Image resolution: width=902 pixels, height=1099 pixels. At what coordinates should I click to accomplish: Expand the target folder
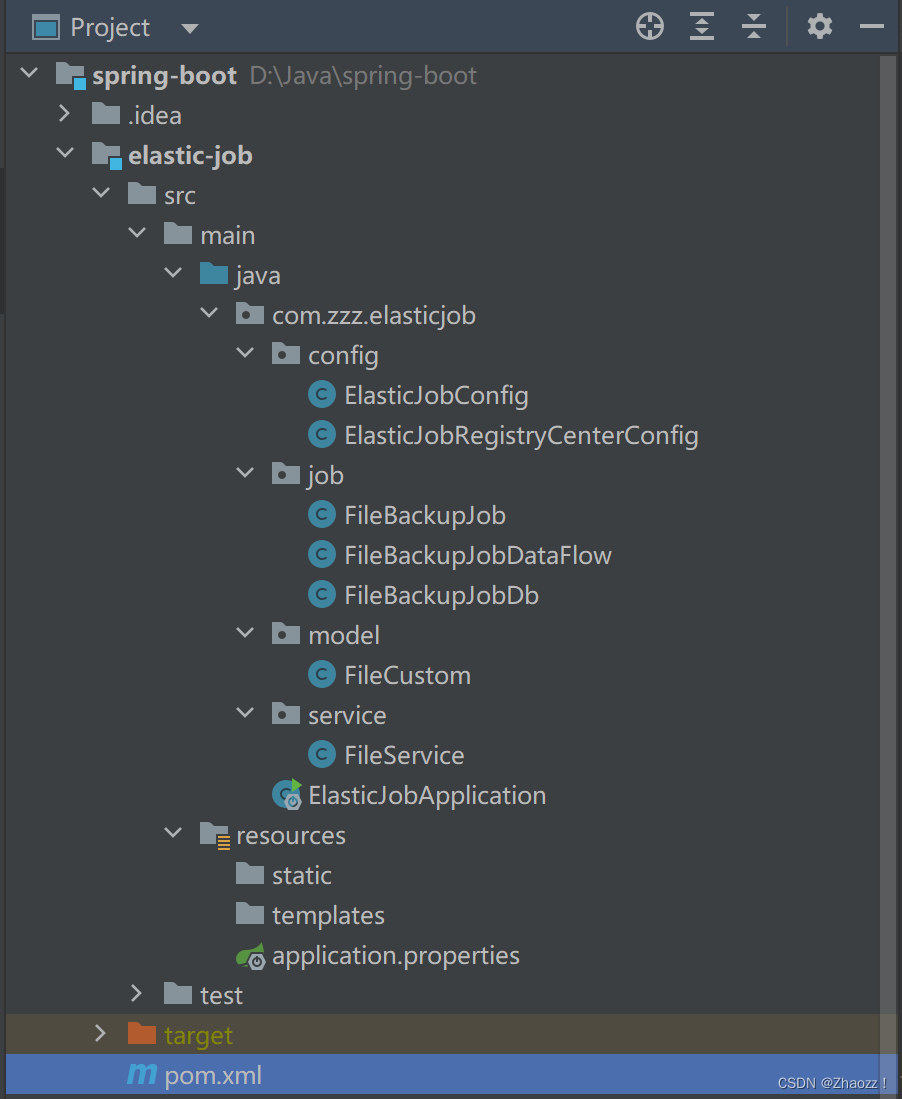(x=101, y=1034)
